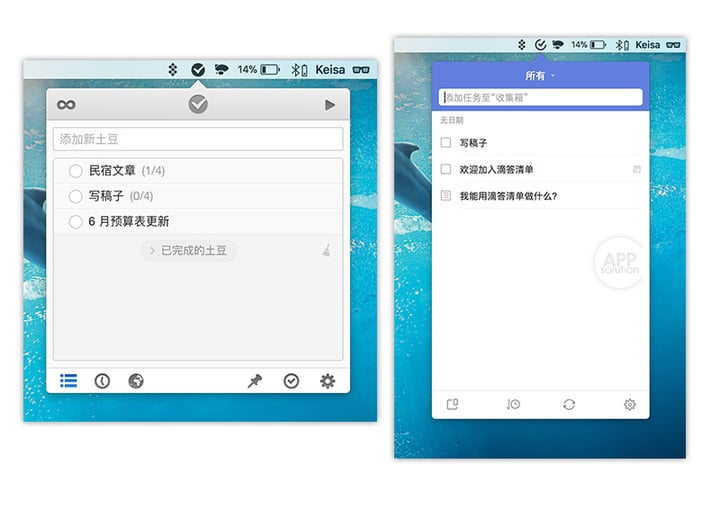Click the hat-shaped icon in right menu bar
720x509 pixels.
pyautogui.click(x=558, y=45)
